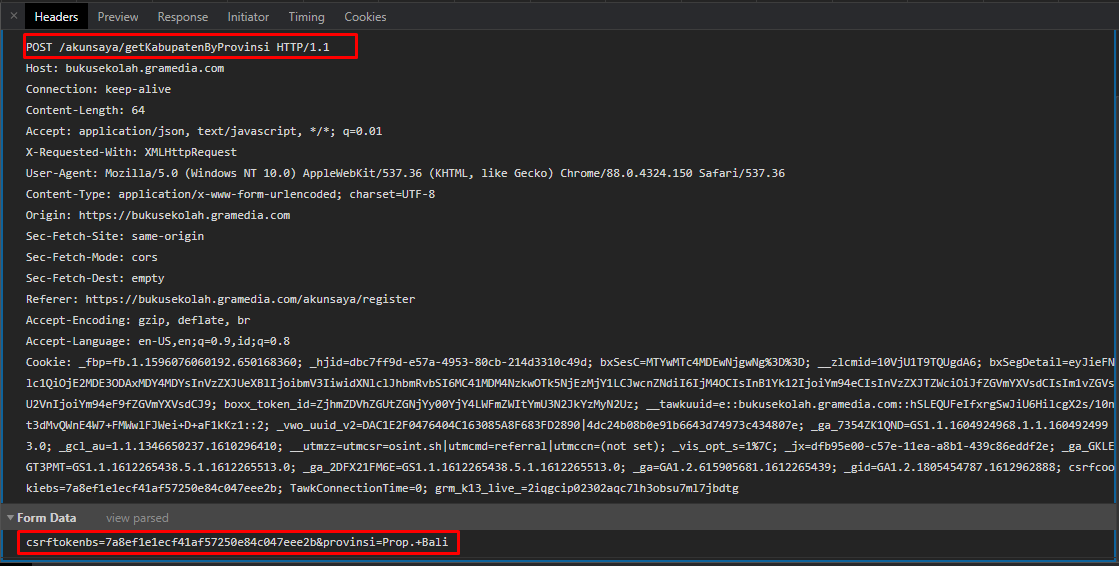Click the Host header line

125,69
